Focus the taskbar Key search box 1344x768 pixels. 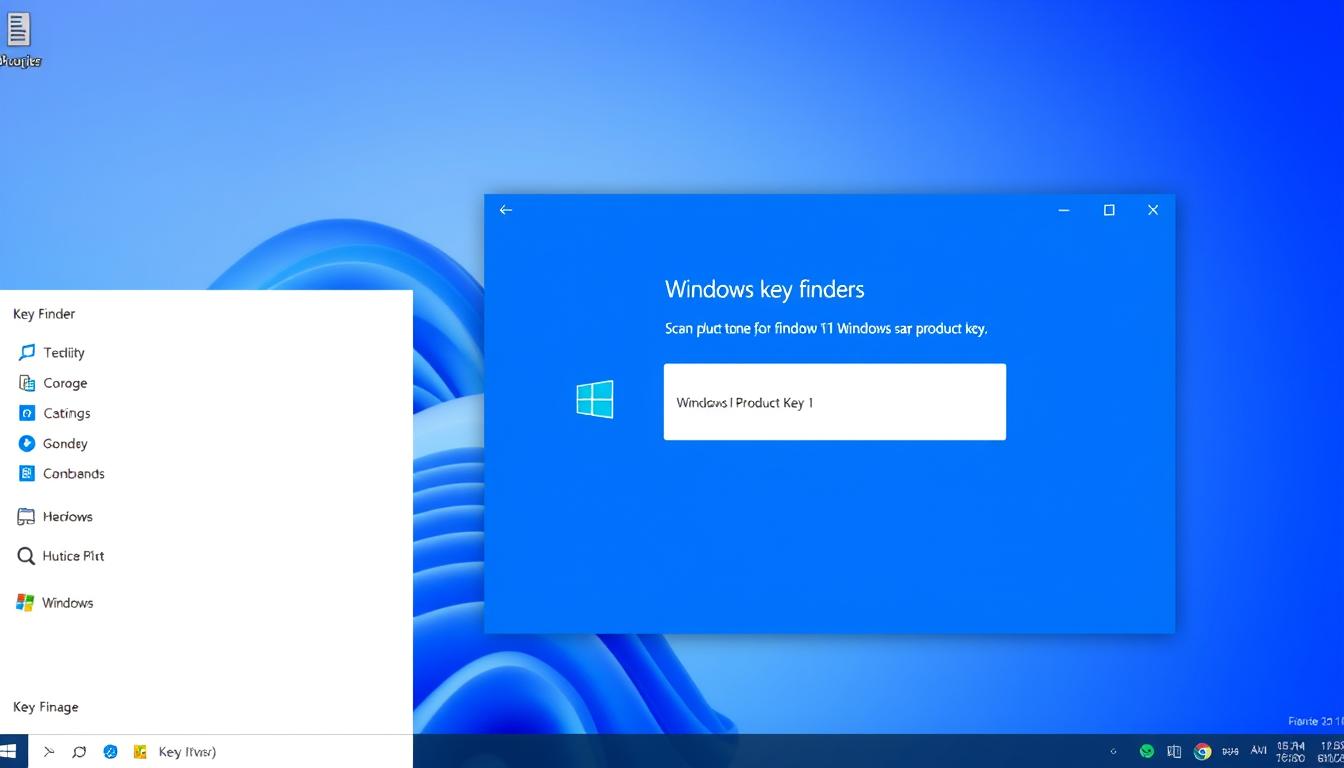pos(281,752)
